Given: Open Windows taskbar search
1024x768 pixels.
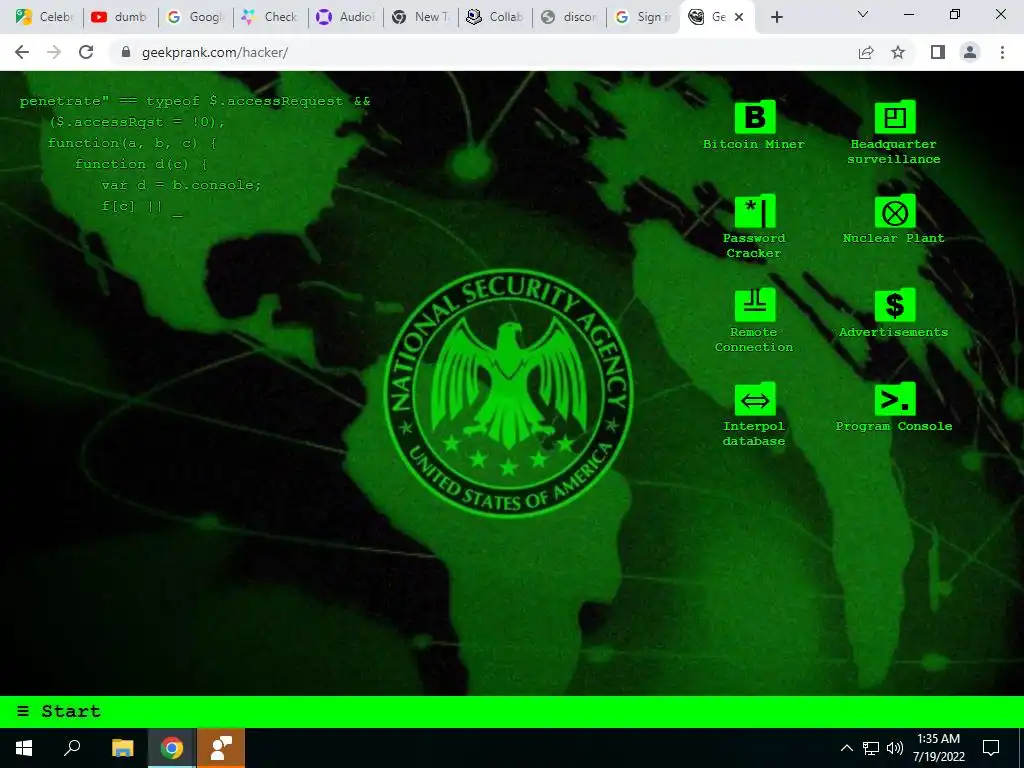Looking at the screenshot, I should coord(72,748).
